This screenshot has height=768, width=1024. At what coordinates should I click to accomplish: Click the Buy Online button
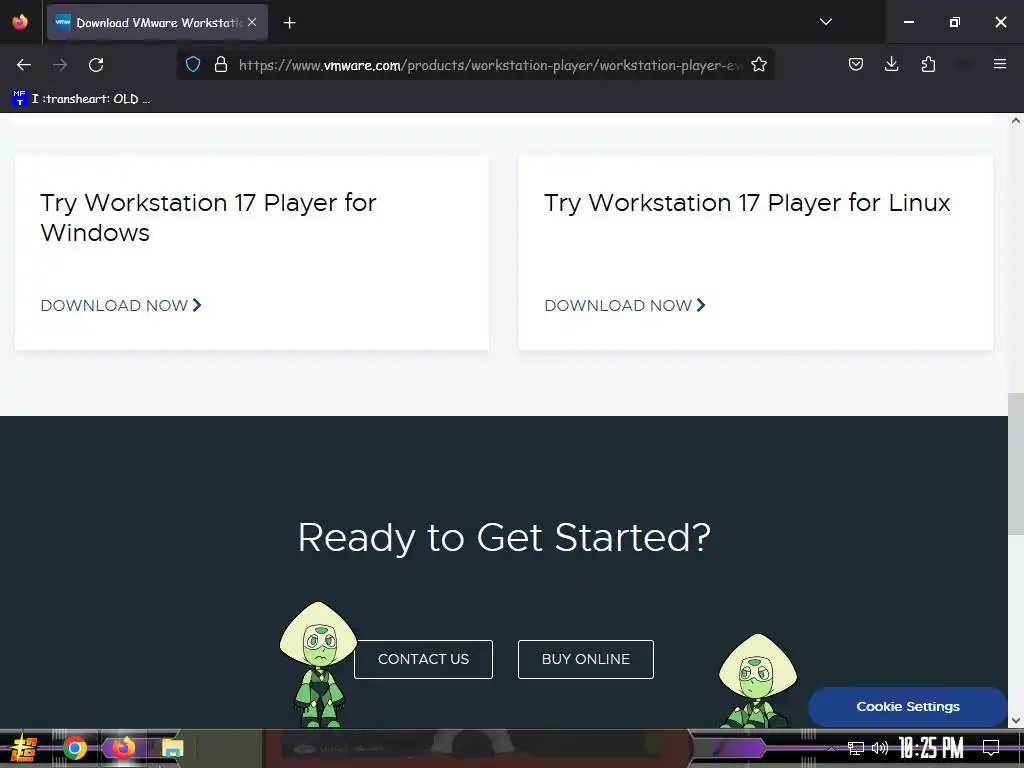coord(586,660)
